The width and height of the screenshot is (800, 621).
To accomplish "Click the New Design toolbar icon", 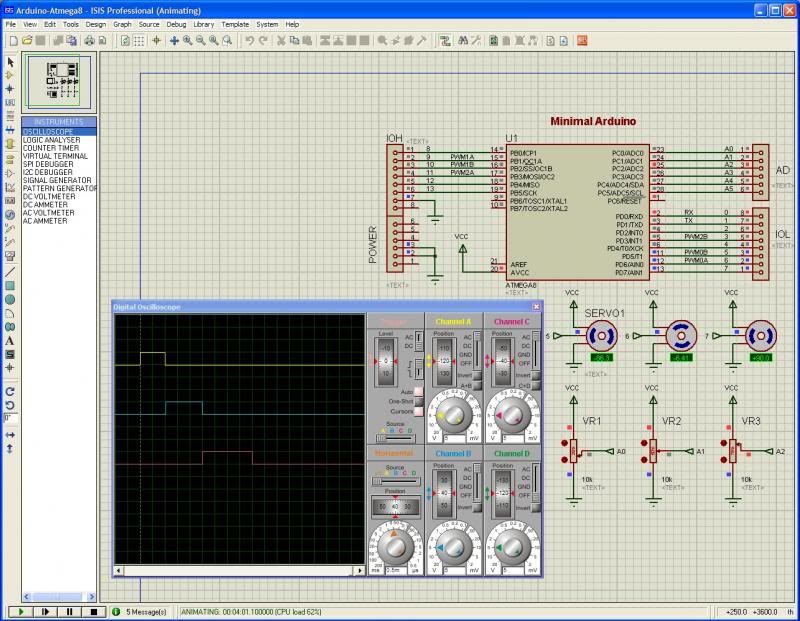I will click(x=14, y=41).
